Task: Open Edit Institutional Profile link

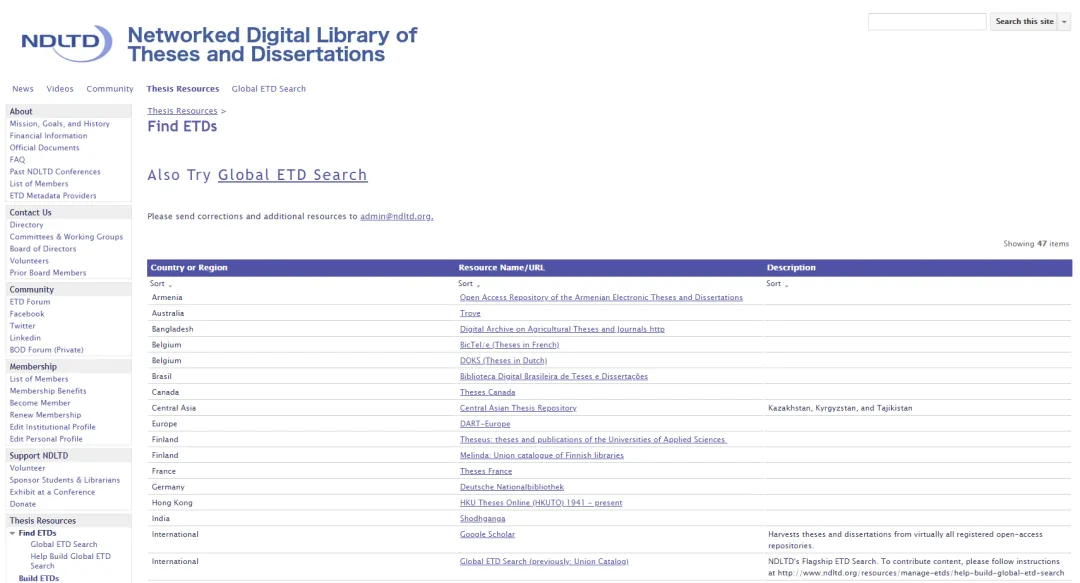Action: pyautogui.click(x=52, y=427)
